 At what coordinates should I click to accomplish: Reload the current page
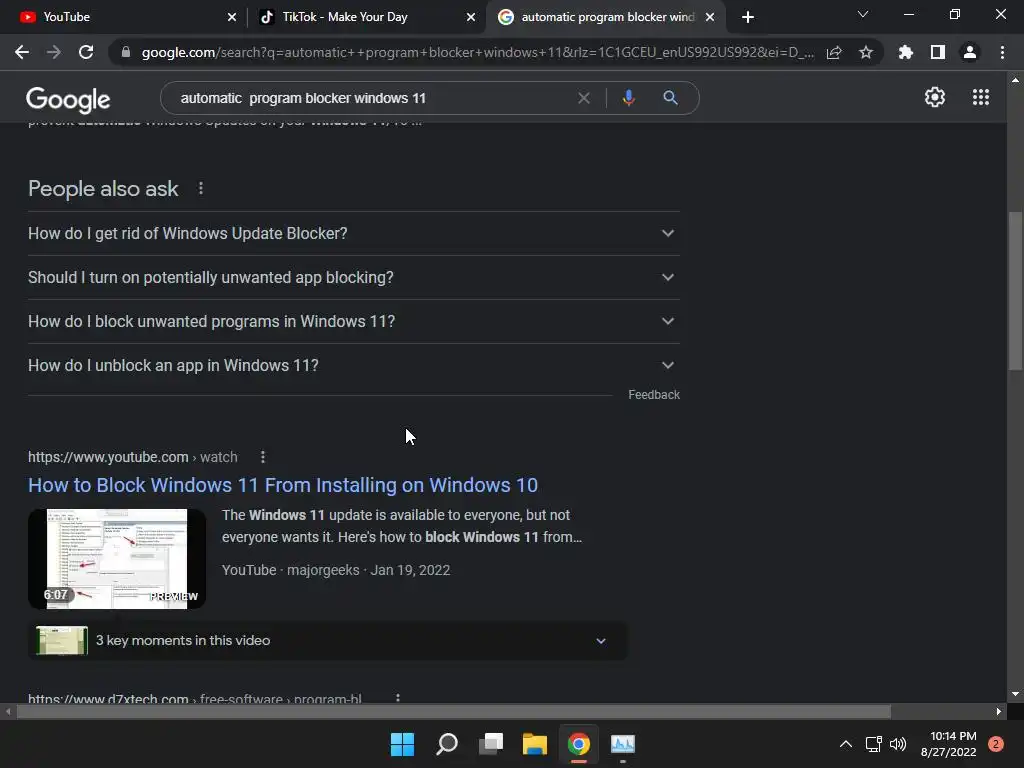tap(86, 52)
